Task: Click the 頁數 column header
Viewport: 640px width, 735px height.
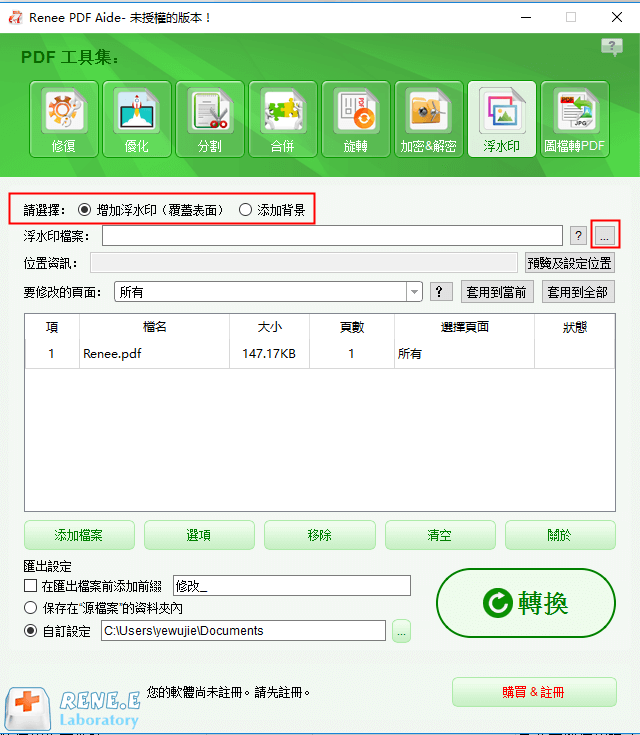Action: click(x=352, y=327)
